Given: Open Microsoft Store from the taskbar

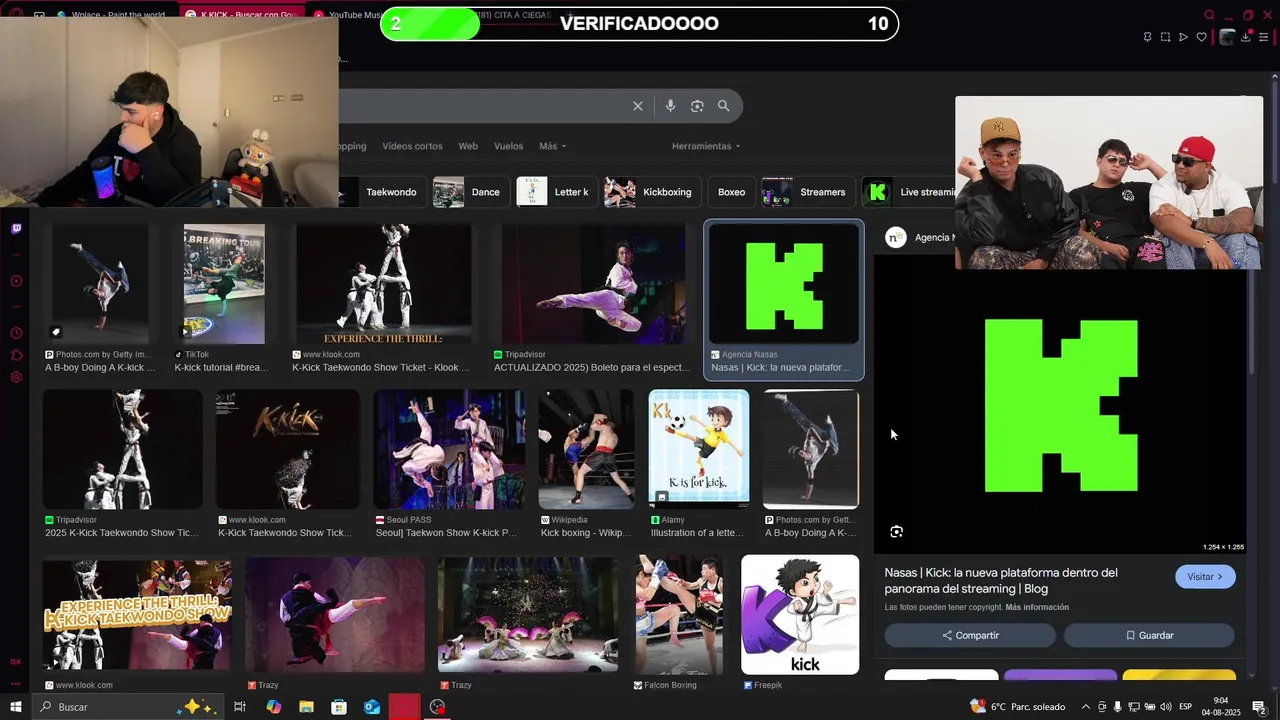Looking at the screenshot, I should [339, 707].
